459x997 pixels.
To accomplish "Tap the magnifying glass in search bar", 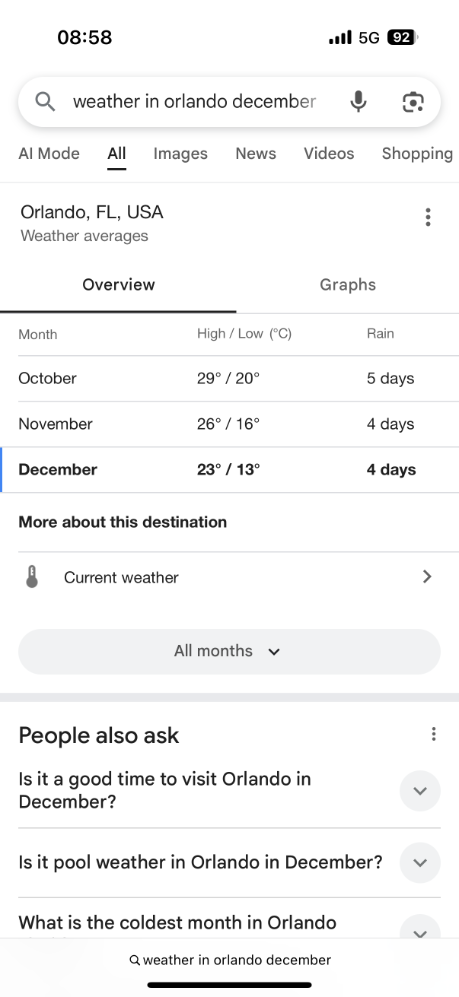I will pos(45,101).
